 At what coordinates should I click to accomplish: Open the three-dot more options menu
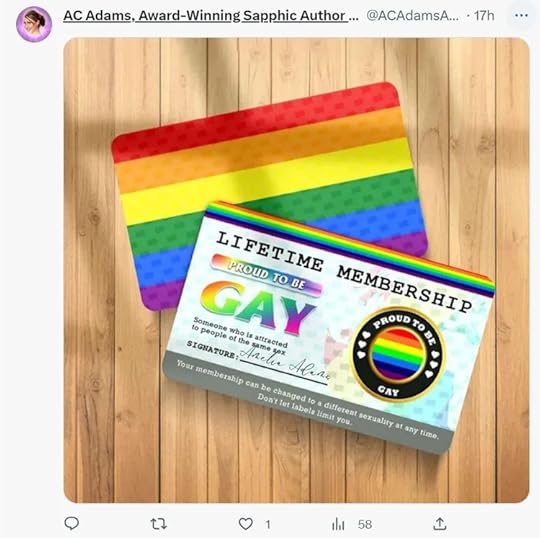[521, 15]
